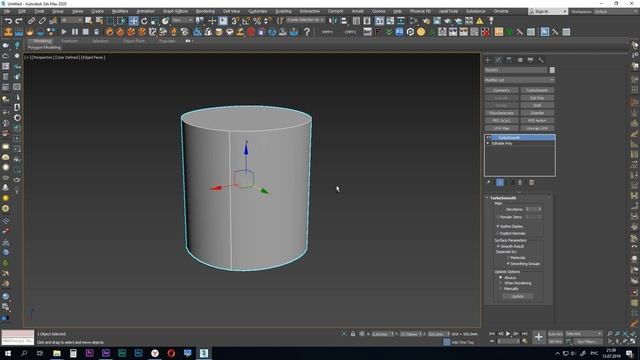This screenshot has height=360, width=640.
Task: Click the Angle Snap toggle icon
Action: click(246, 21)
